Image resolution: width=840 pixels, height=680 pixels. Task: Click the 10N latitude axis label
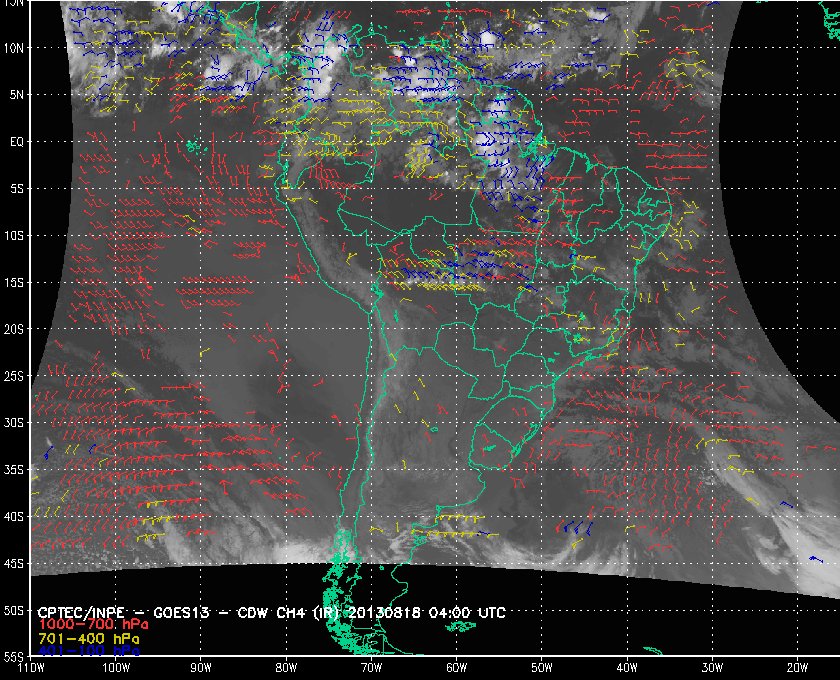(14, 48)
